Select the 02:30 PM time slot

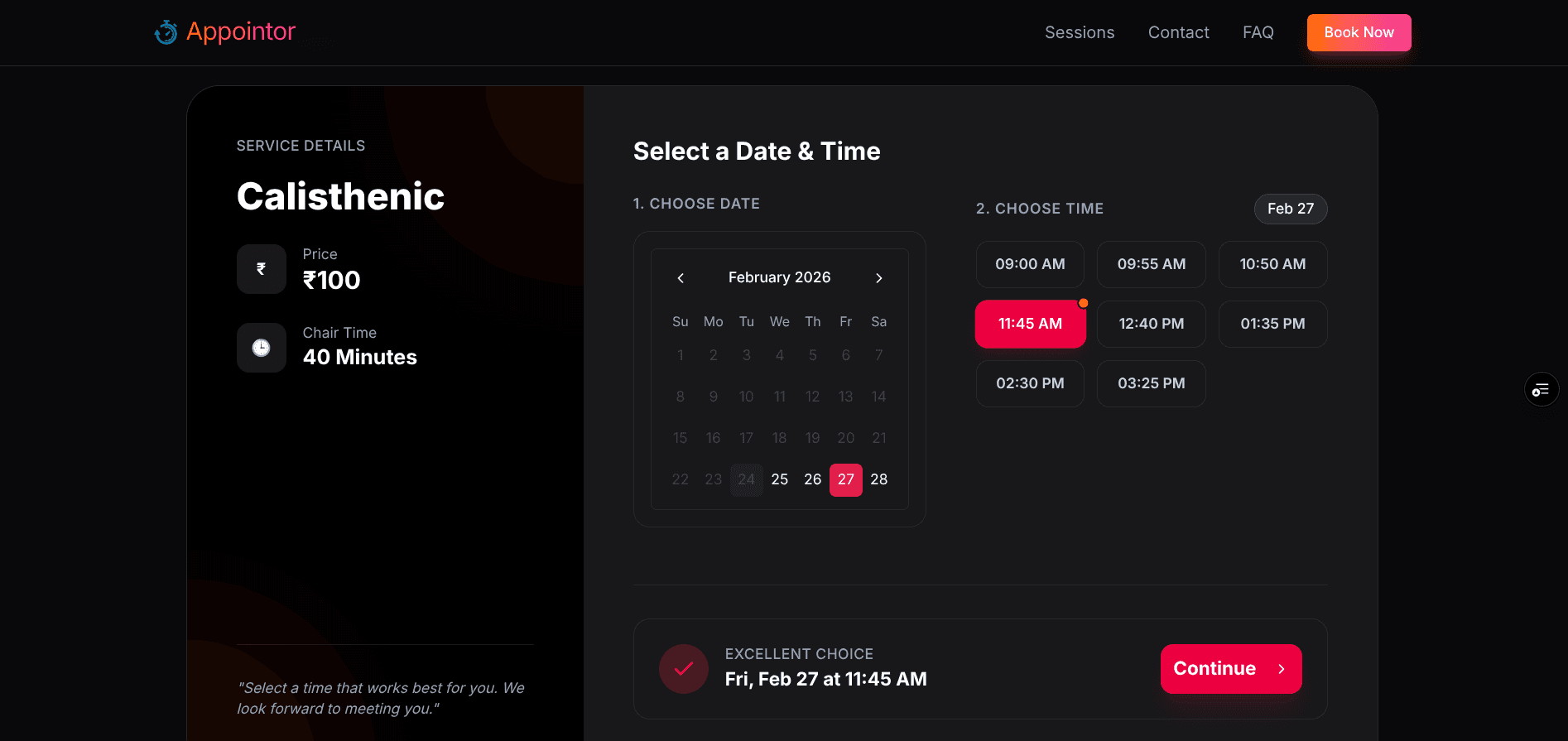point(1030,383)
